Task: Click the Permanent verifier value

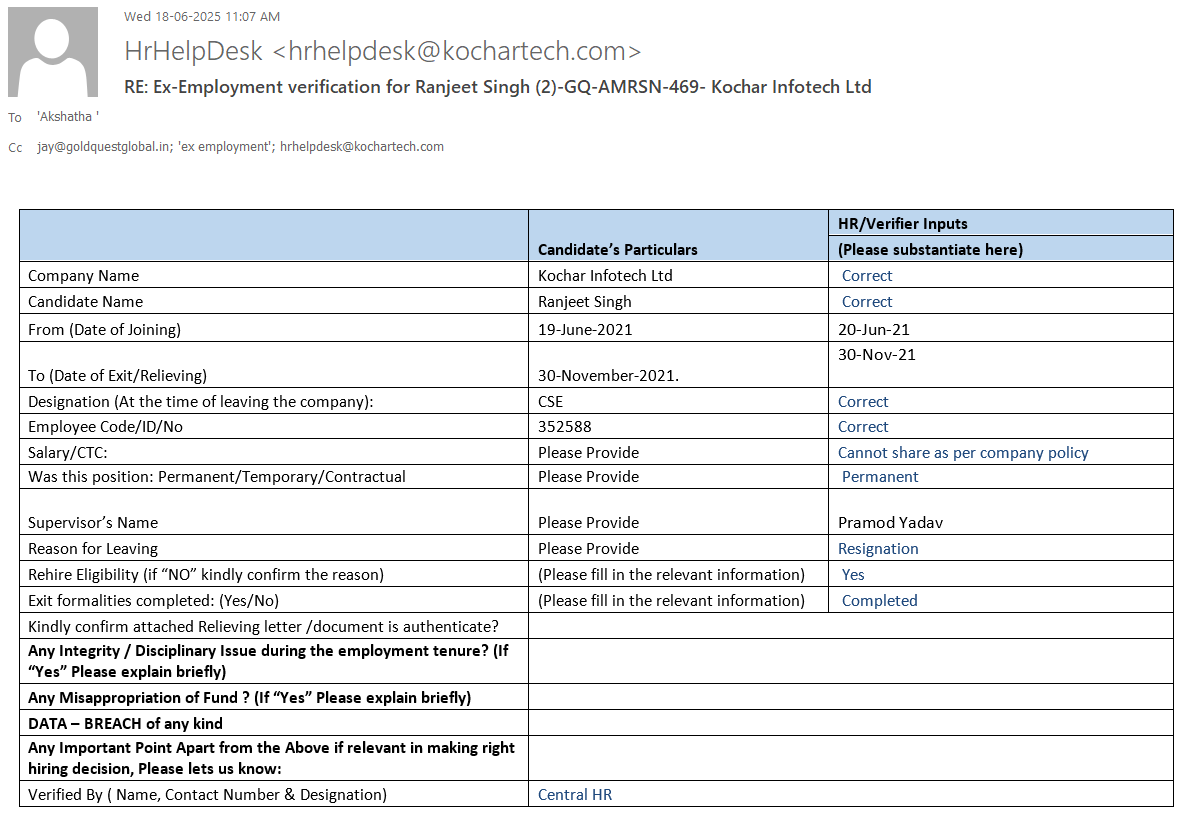Action: click(880, 477)
